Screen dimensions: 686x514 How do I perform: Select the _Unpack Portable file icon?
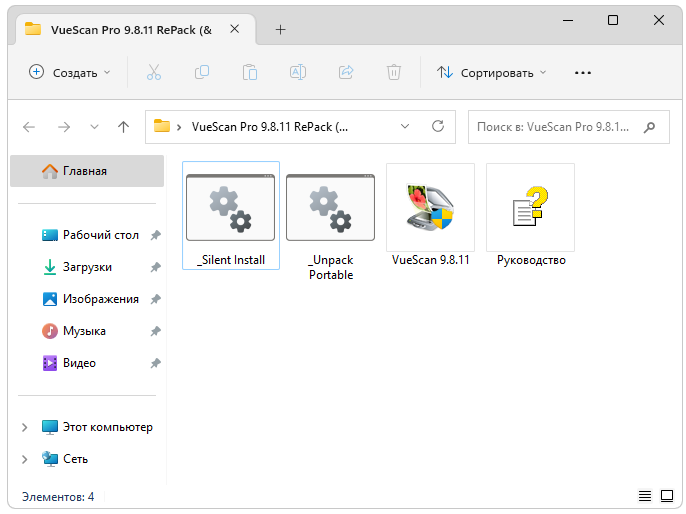coord(330,207)
